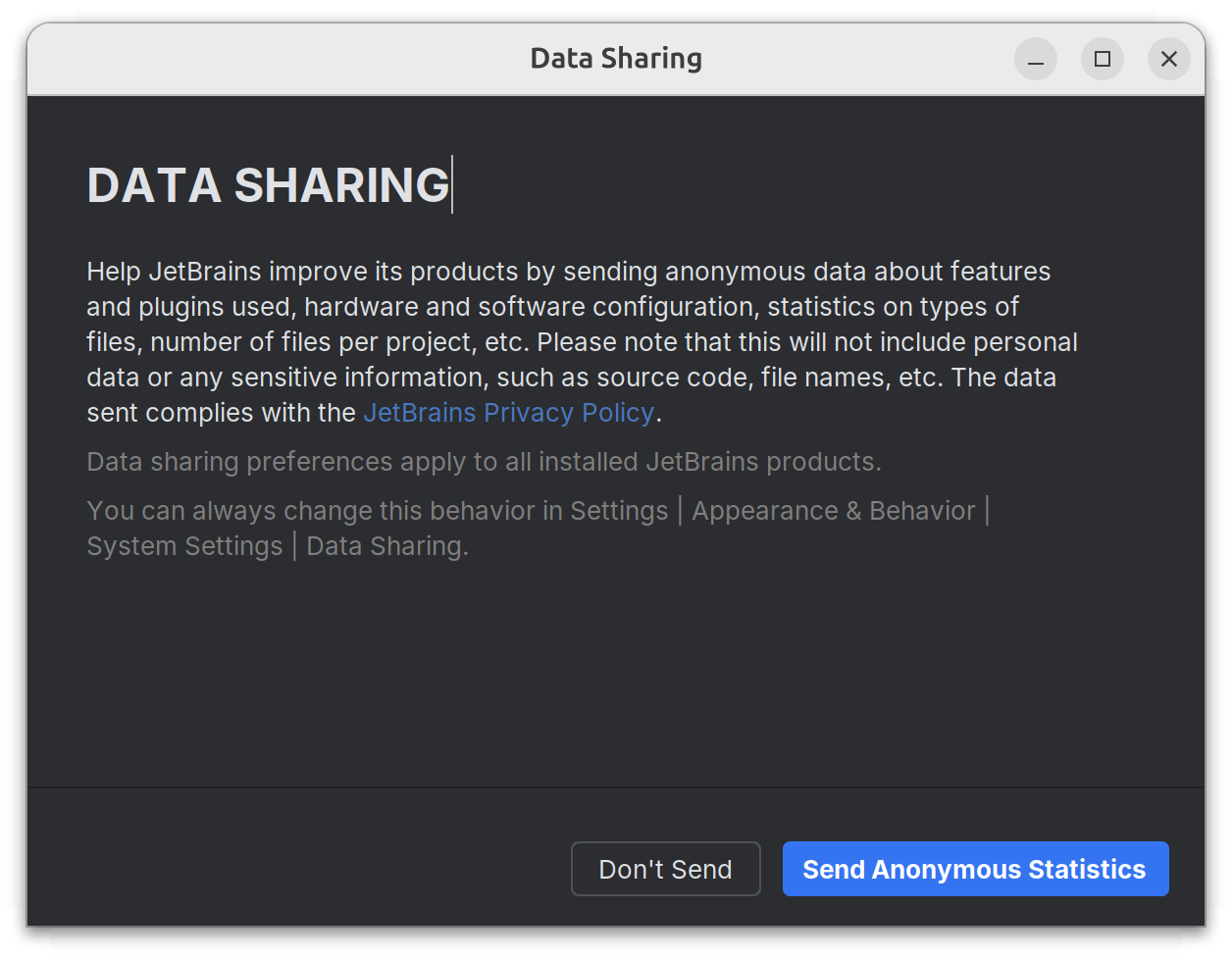Click the horizontal separator above the buttons
This screenshot has width=1232, height=959.
coord(615,786)
